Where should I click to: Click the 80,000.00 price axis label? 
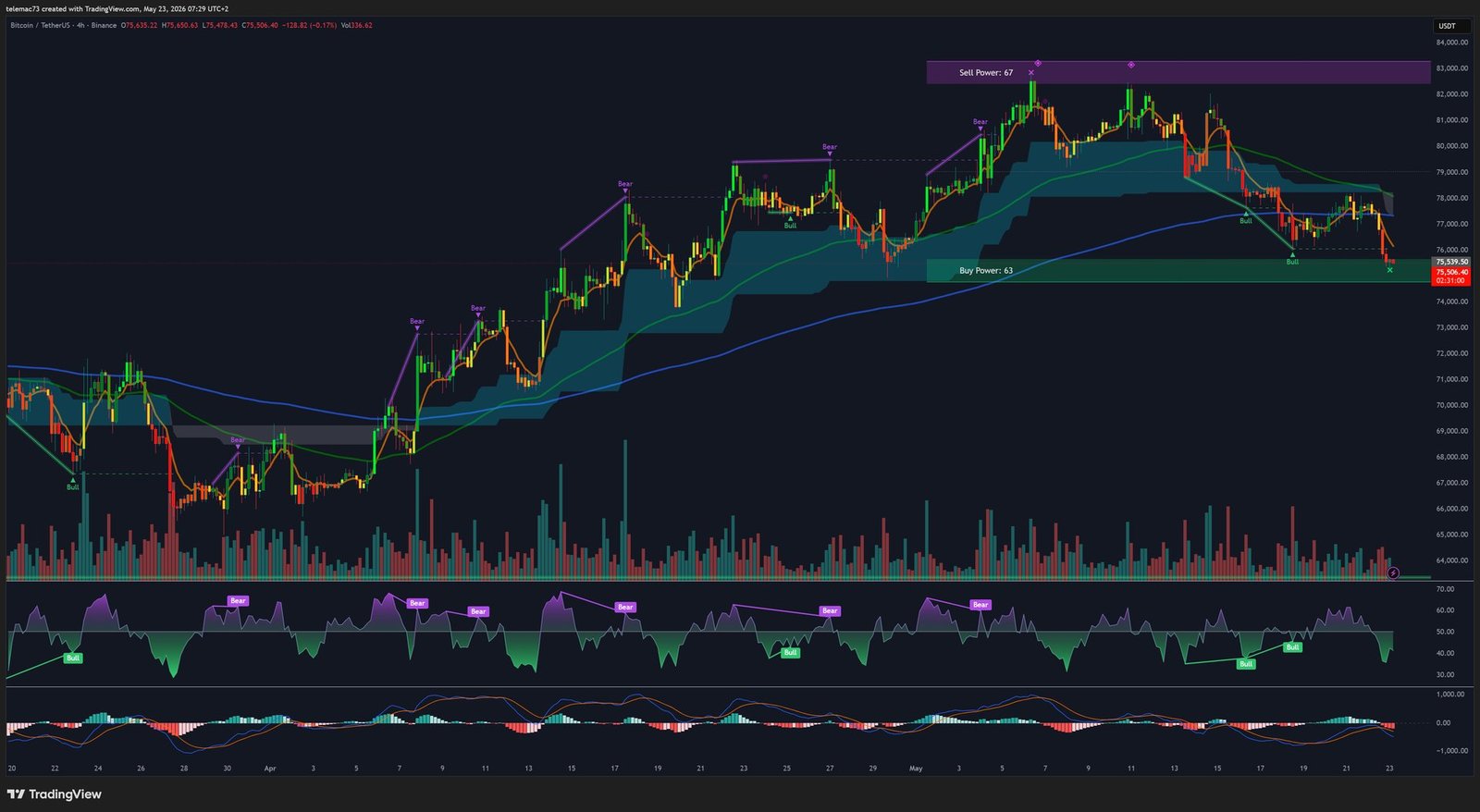tap(1452, 146)
